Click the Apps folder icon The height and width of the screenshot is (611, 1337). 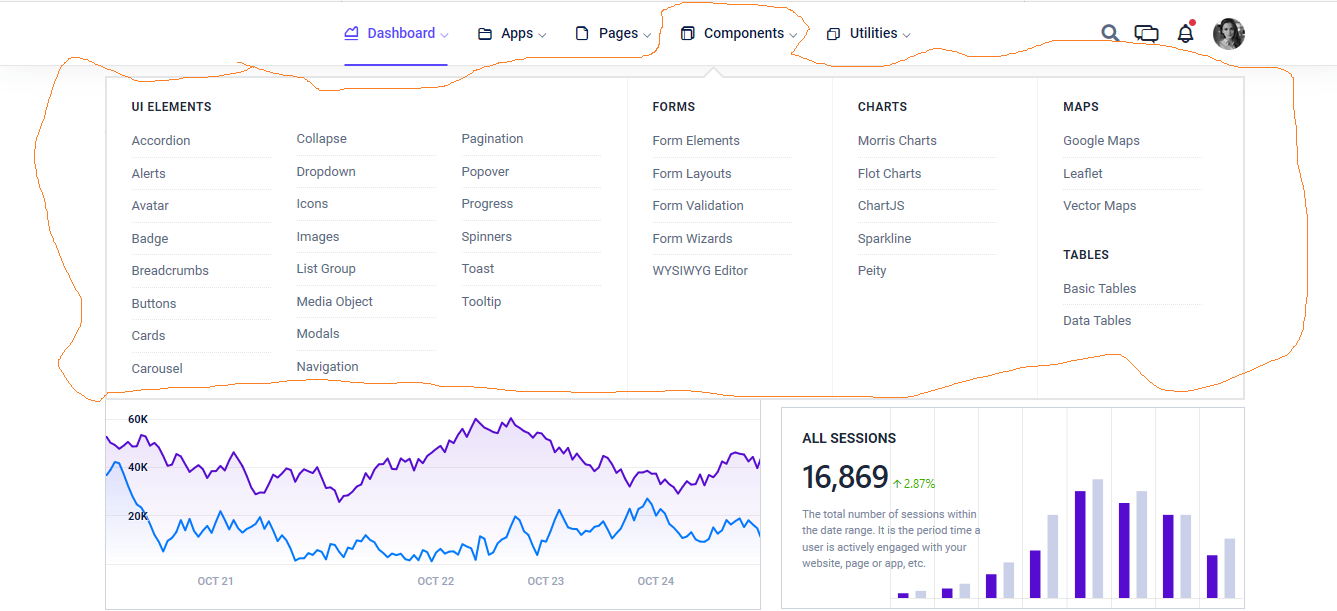(x=485, y=34)
